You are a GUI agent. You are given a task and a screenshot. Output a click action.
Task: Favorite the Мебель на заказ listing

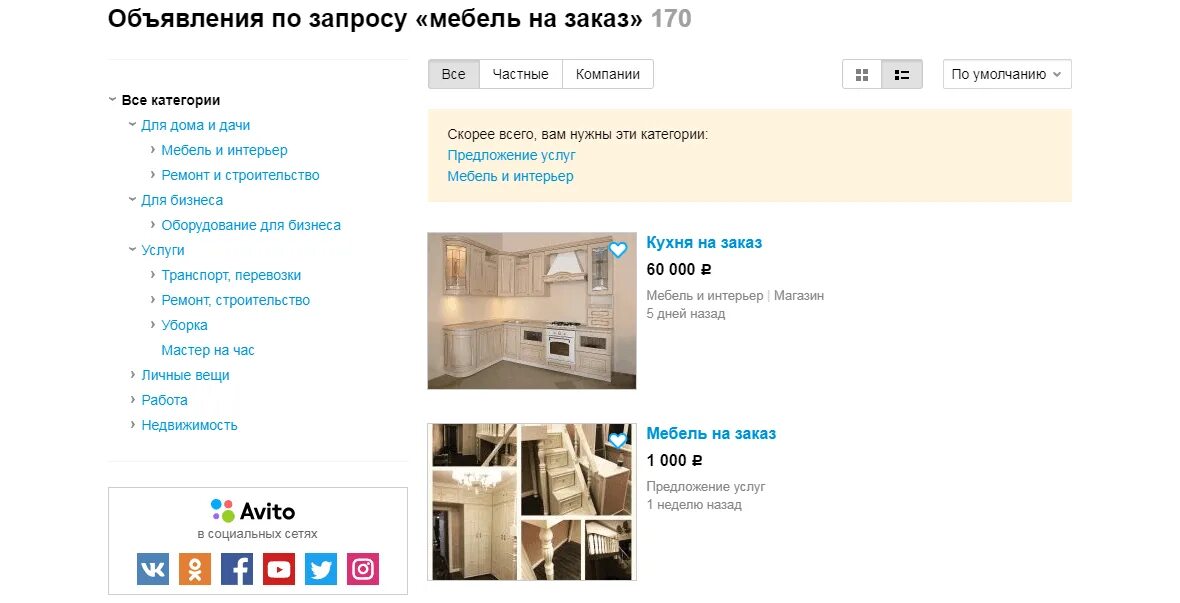618,440
